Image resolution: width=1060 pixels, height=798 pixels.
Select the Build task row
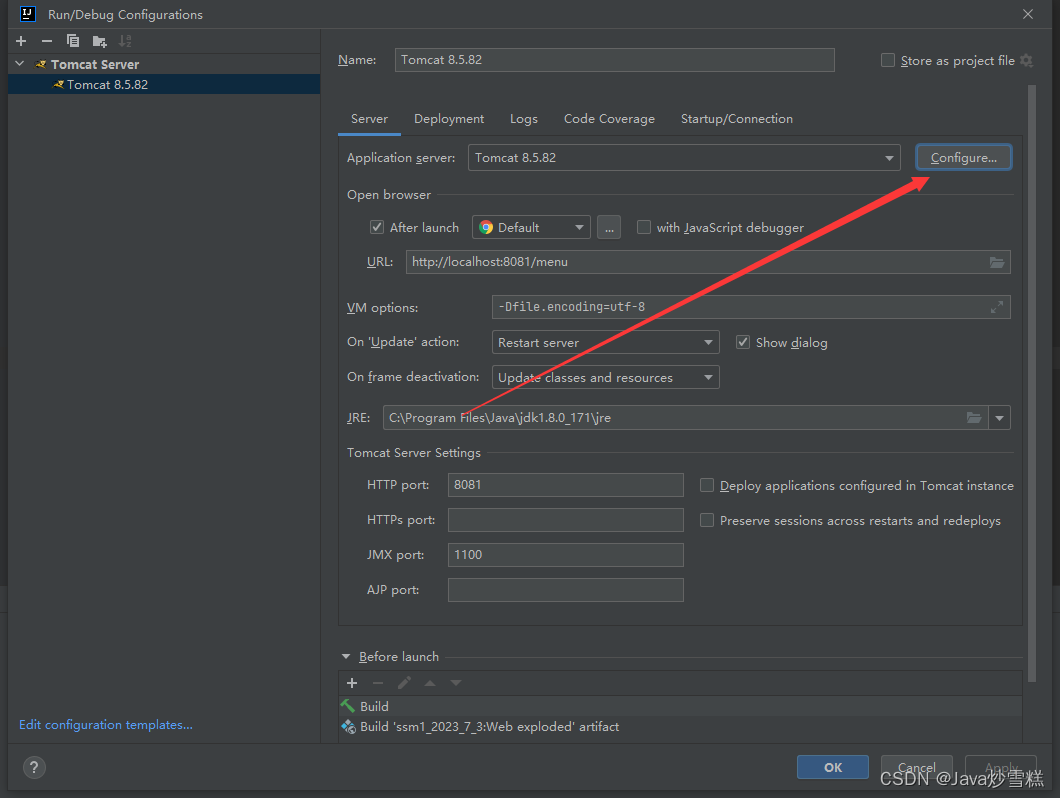[x=680, y=706]
